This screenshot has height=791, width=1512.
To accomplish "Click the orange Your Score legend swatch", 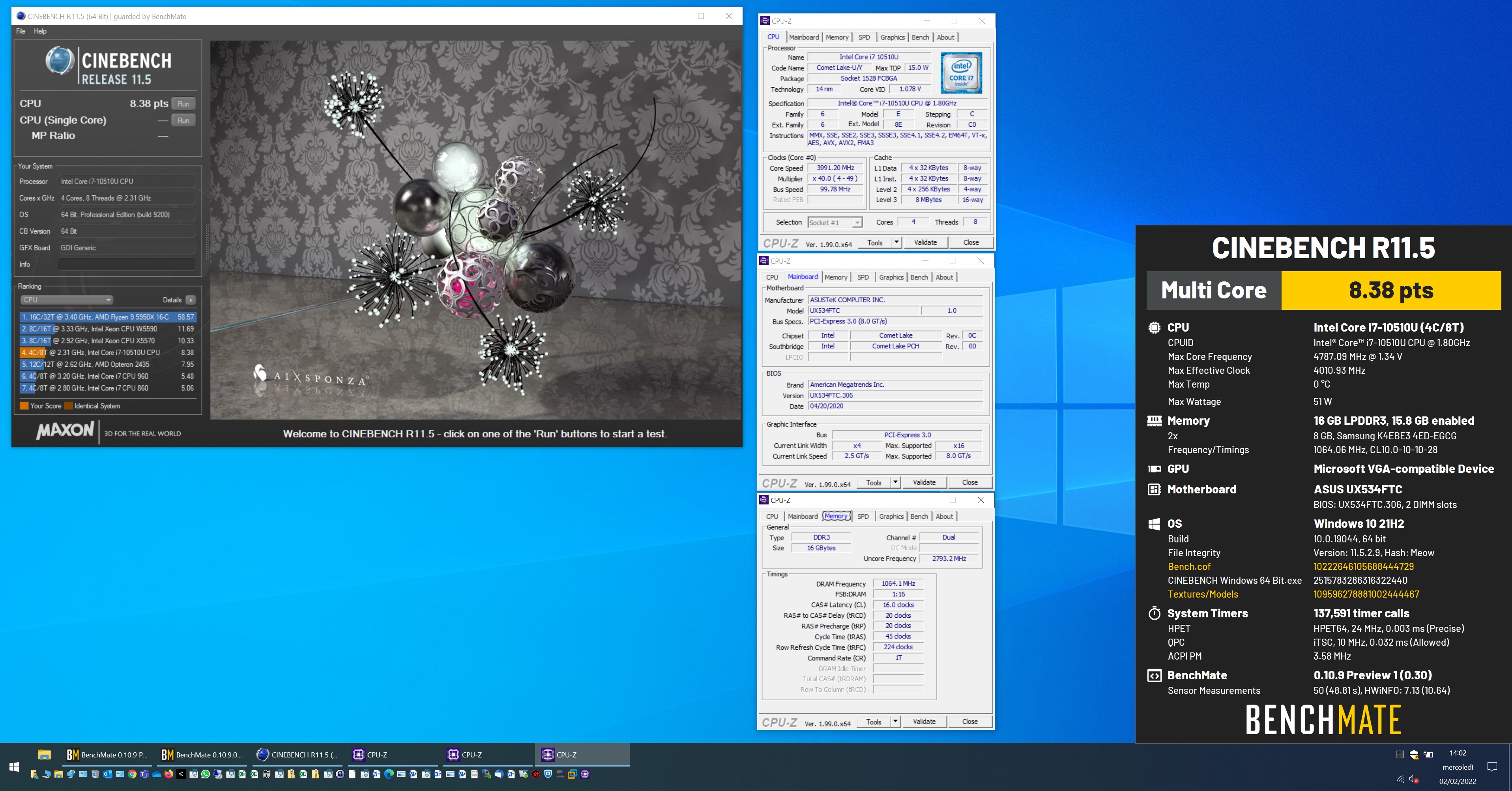I will (24, 406).
